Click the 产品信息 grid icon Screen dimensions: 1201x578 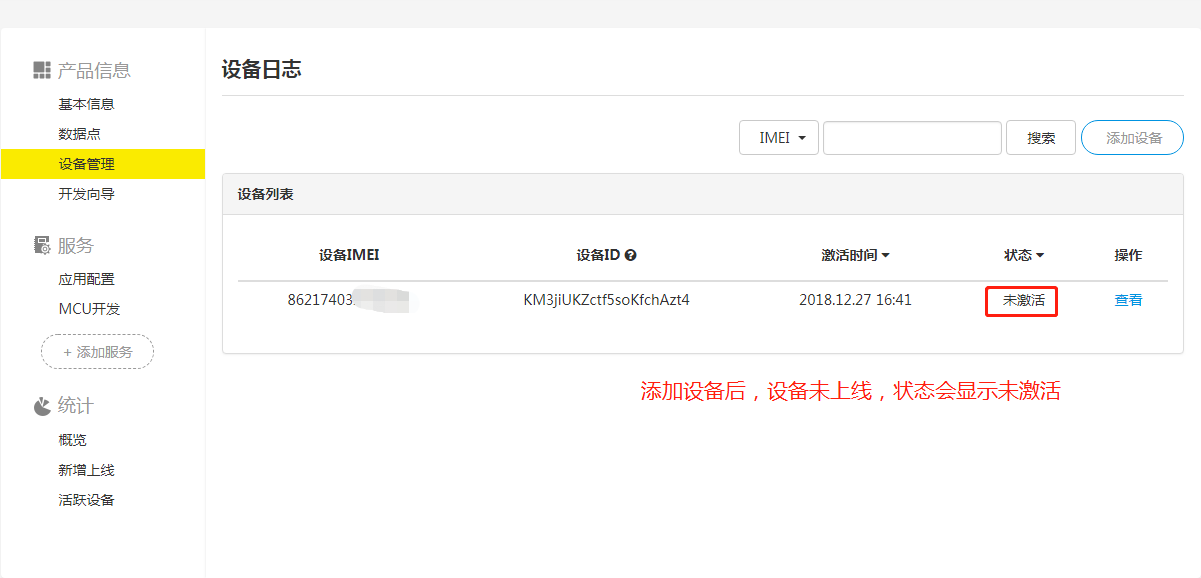point(41,70)
